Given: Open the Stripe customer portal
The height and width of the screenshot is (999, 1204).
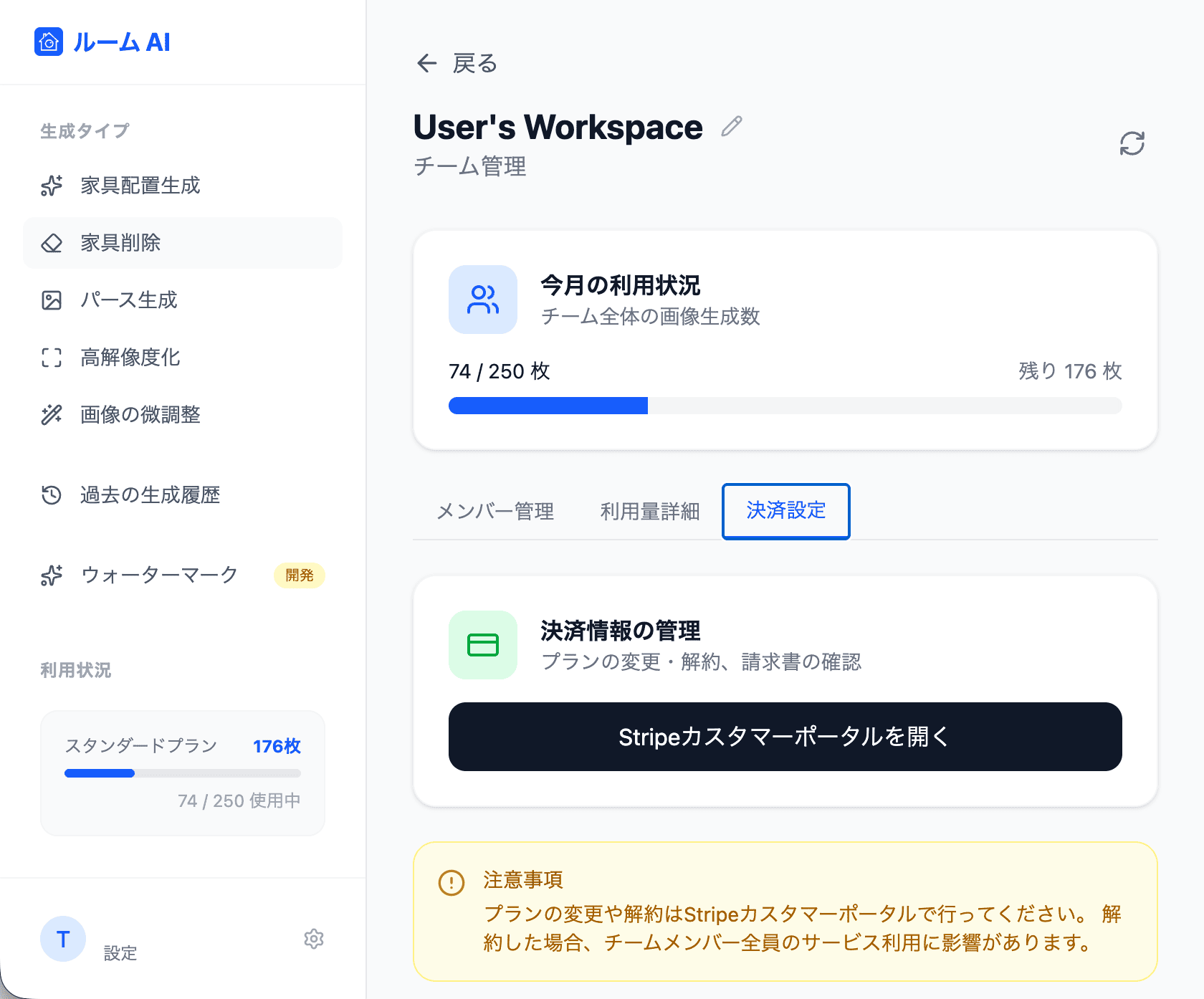Looking at the screenshot, I should [x=785, y=737].
